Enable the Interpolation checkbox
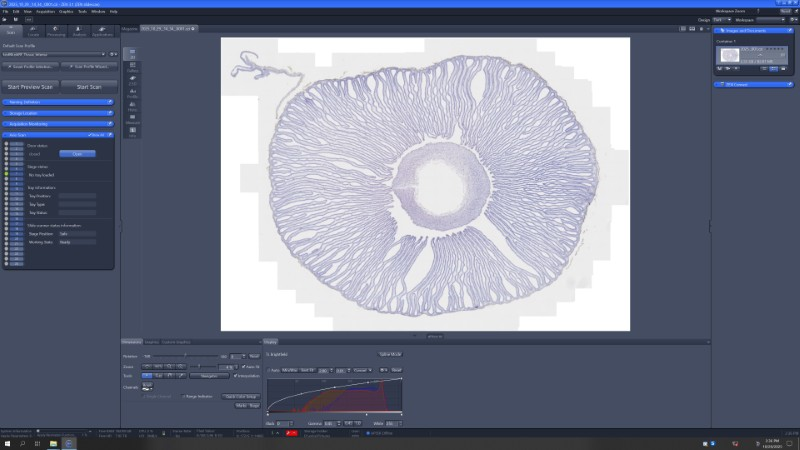 pyautogui.click(x=235, y=376)
